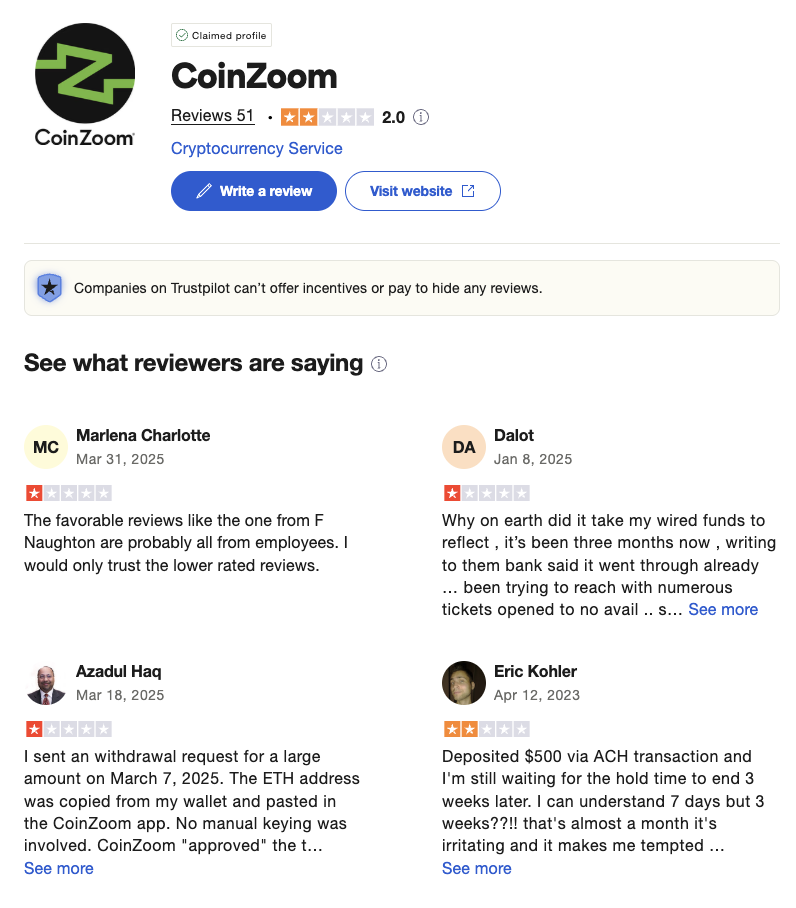Click the CoinZoom logo image
Screen dimensions: 796x908
point(84,85)
